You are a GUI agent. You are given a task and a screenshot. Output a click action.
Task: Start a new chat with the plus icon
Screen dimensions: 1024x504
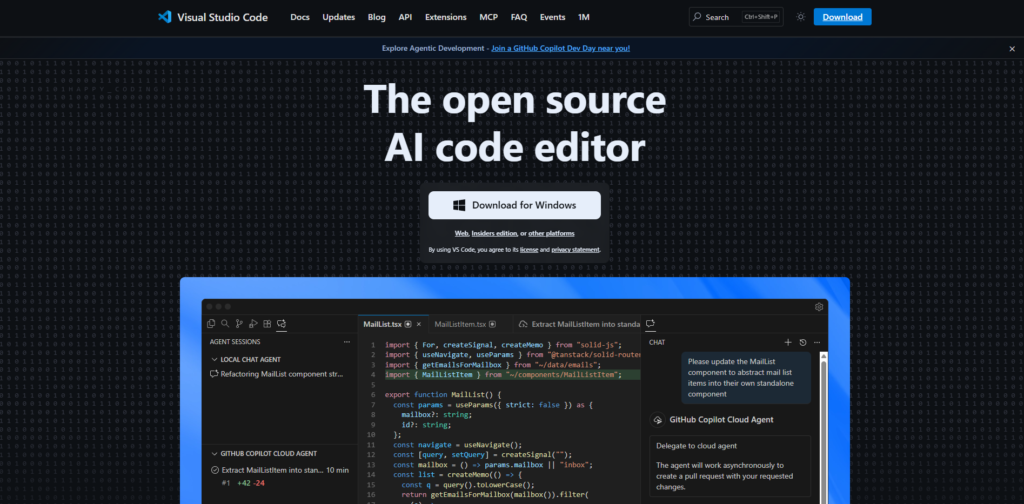coord(788,342)
